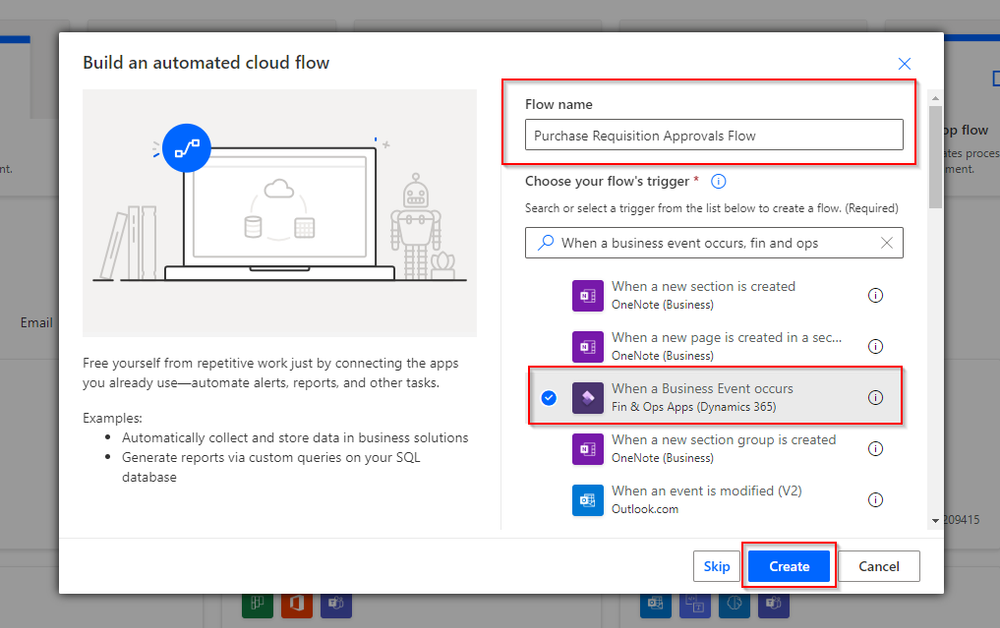Click the trigger search box

[714, 243]
